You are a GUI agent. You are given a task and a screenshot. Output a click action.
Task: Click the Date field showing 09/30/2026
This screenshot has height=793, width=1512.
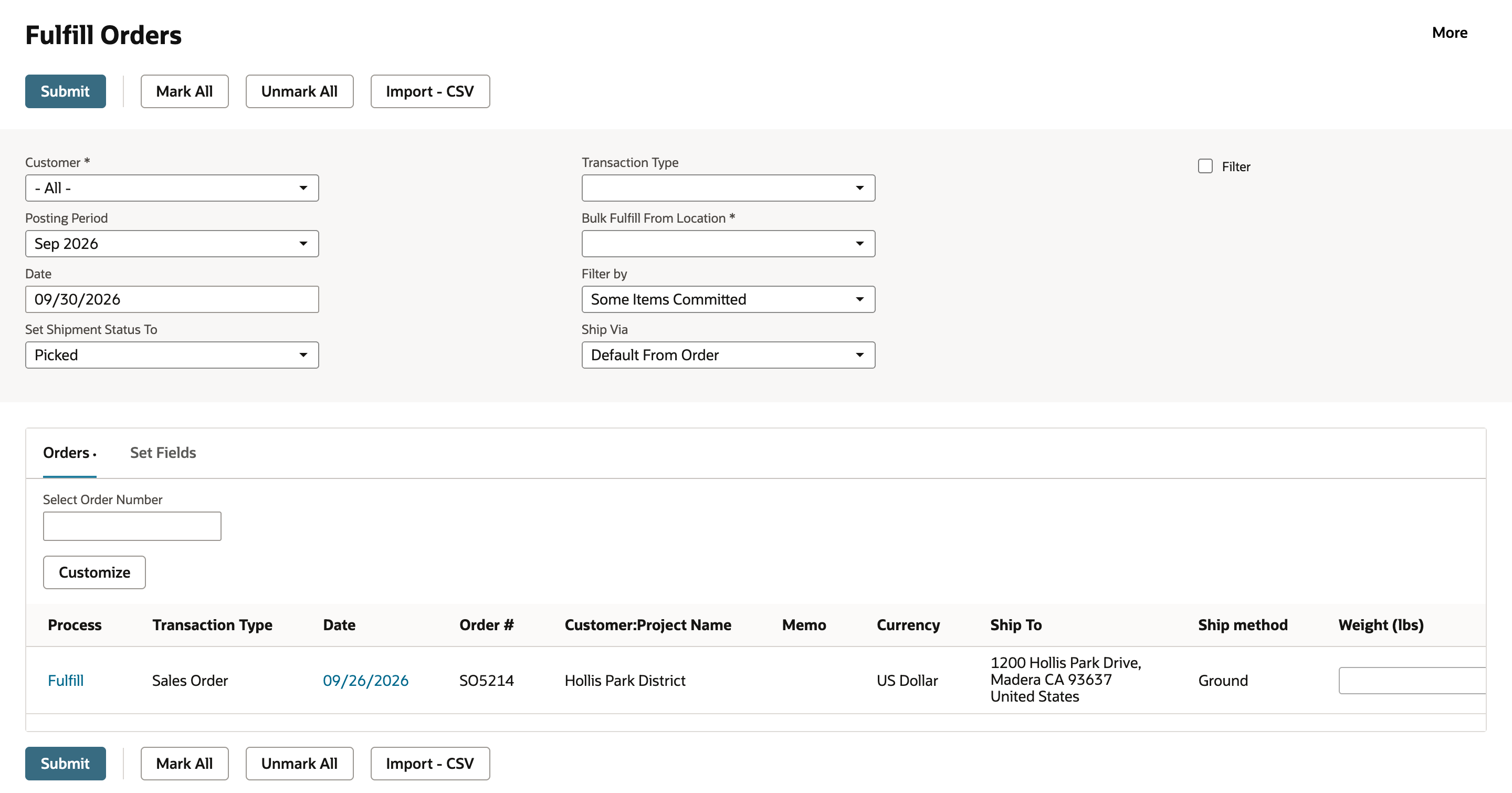pos(172,299)
